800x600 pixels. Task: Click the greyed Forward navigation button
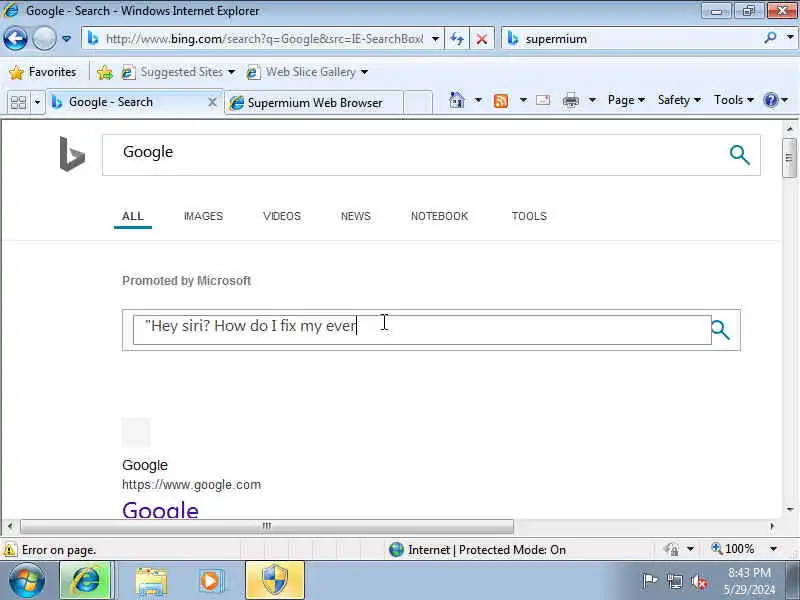coord(44,39)
